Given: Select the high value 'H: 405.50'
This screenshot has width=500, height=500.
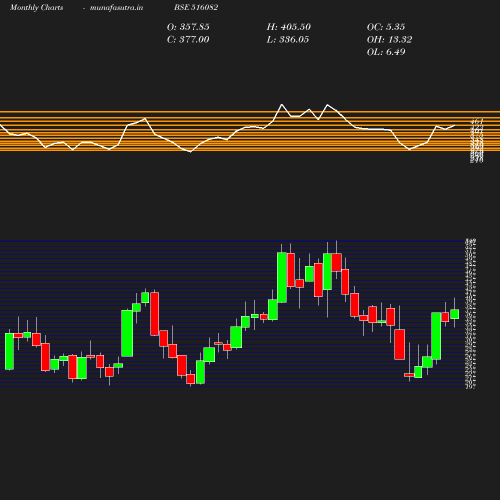Looking at the screenshot, I should 289,27.
